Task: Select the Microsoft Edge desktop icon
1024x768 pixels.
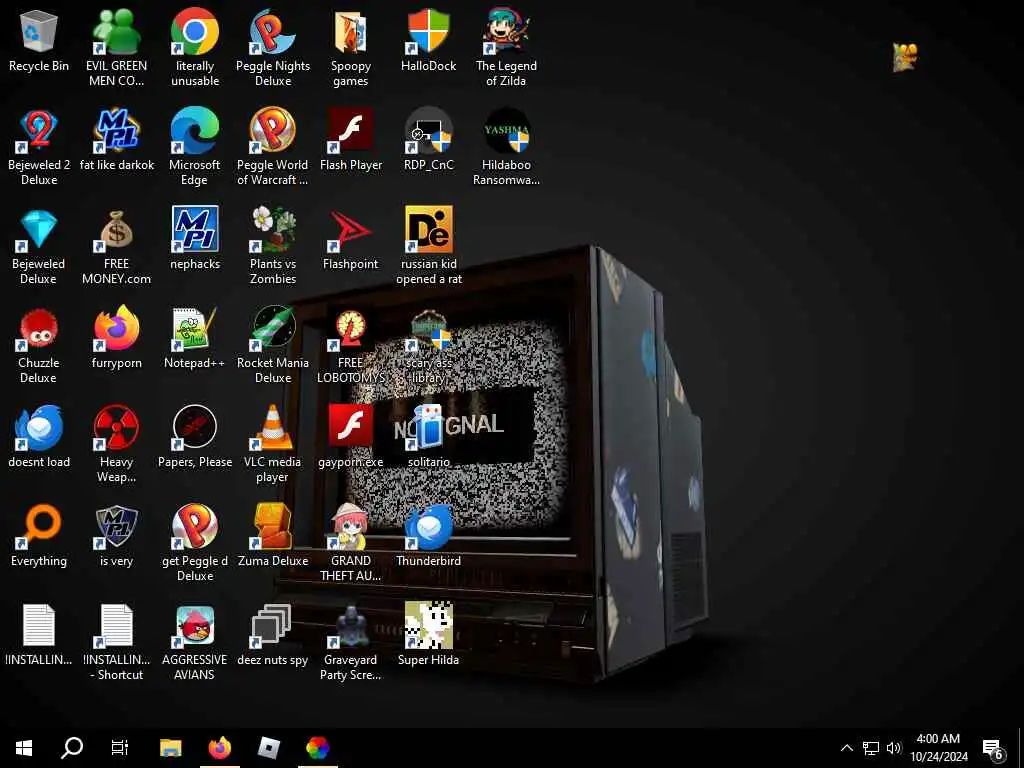Action: click(195, 131)
